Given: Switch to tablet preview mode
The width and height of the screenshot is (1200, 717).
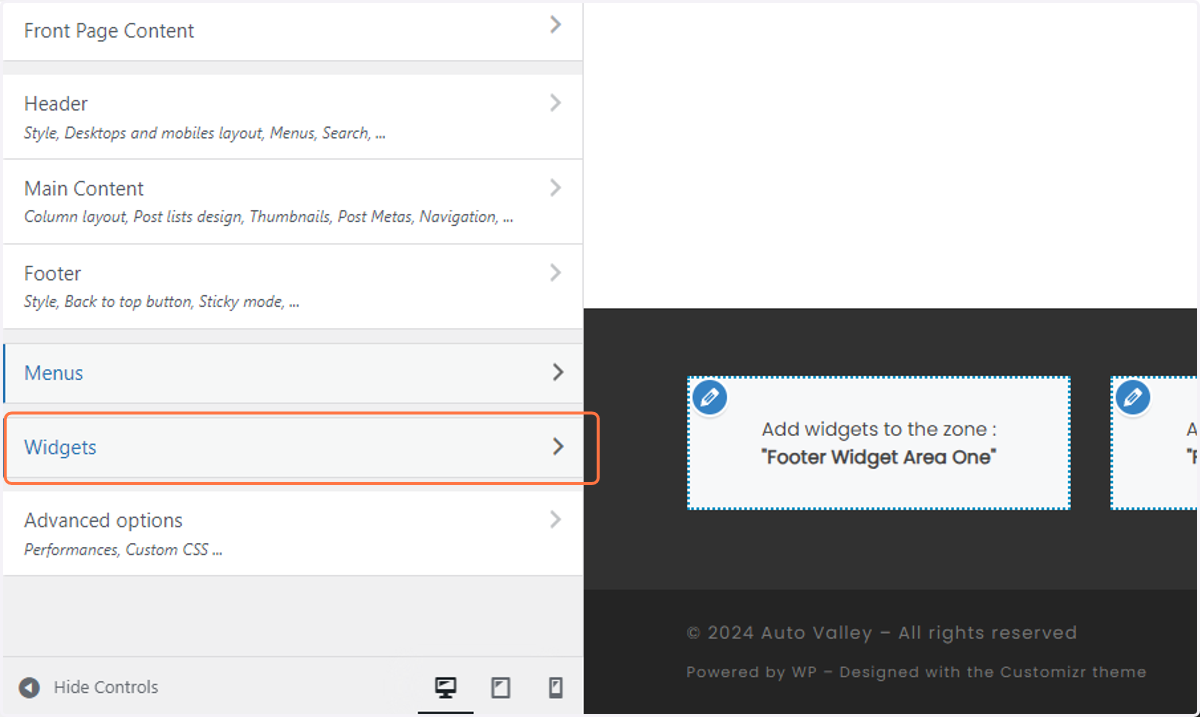Looking at the screenshot, I should 501,687.
